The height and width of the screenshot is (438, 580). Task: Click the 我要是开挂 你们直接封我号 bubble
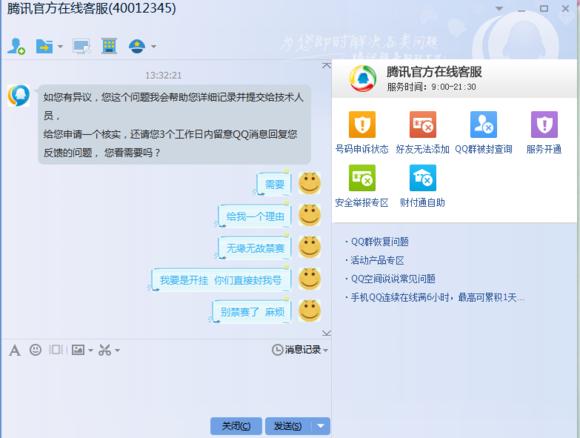click(221, 280)
